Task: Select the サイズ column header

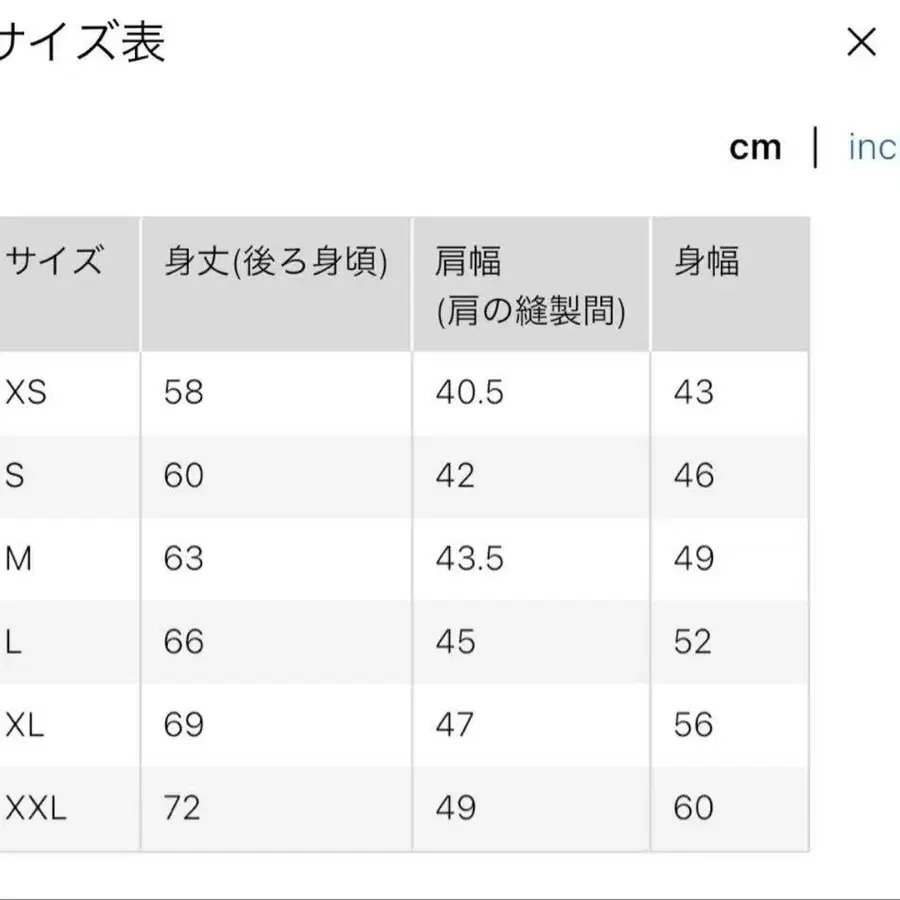Action: click(x=52, y=262)
